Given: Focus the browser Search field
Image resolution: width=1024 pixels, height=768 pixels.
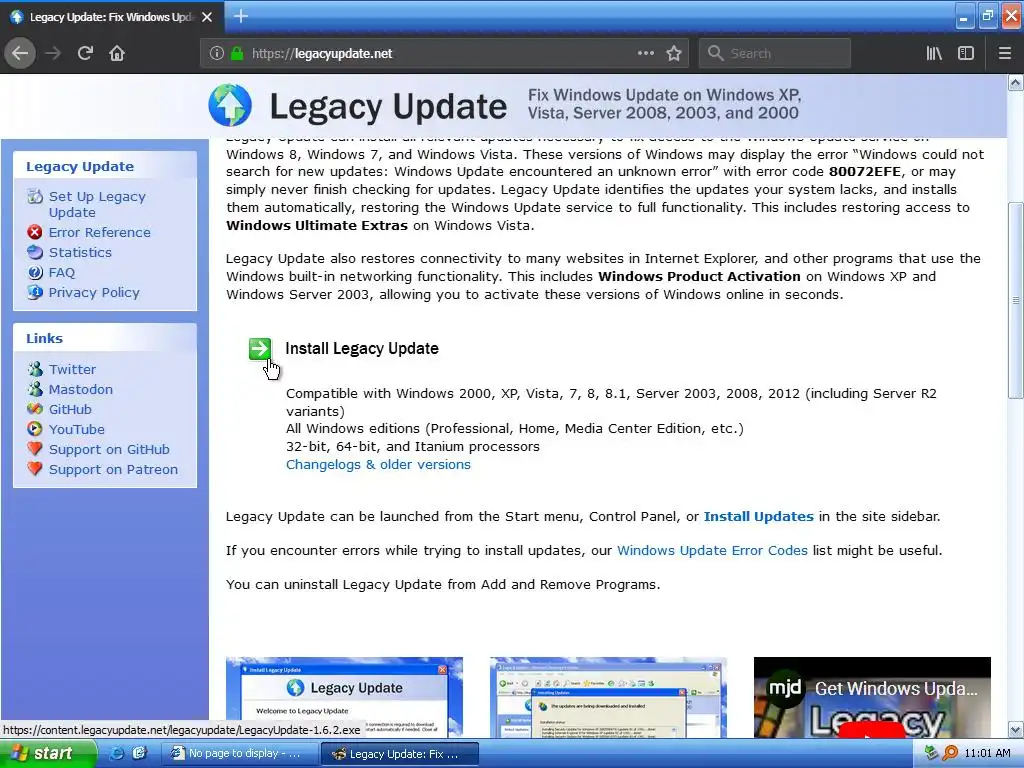Looking at the screenshot, I should [775, 54].
